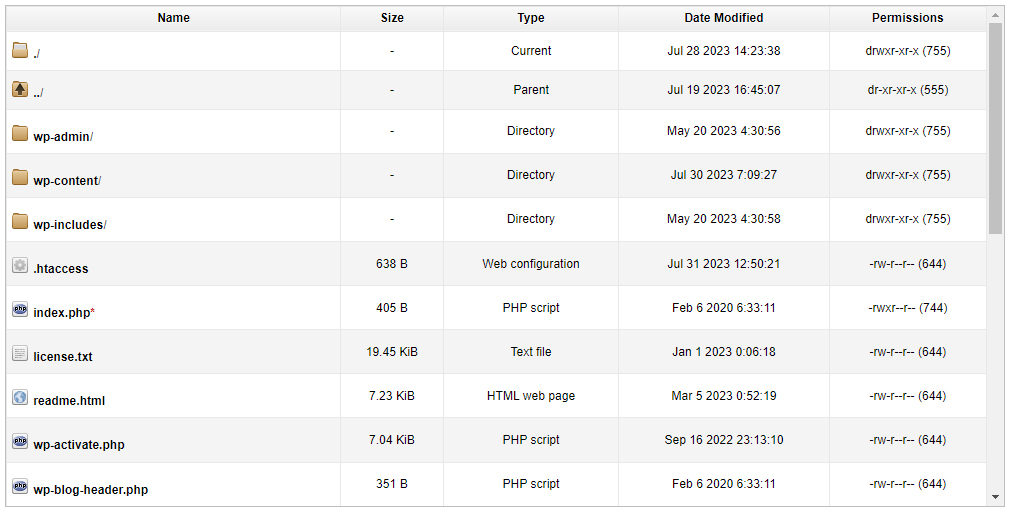Click the Current type cell
The width and height of the screenshot is (1010, 511).
click(531, 51)
